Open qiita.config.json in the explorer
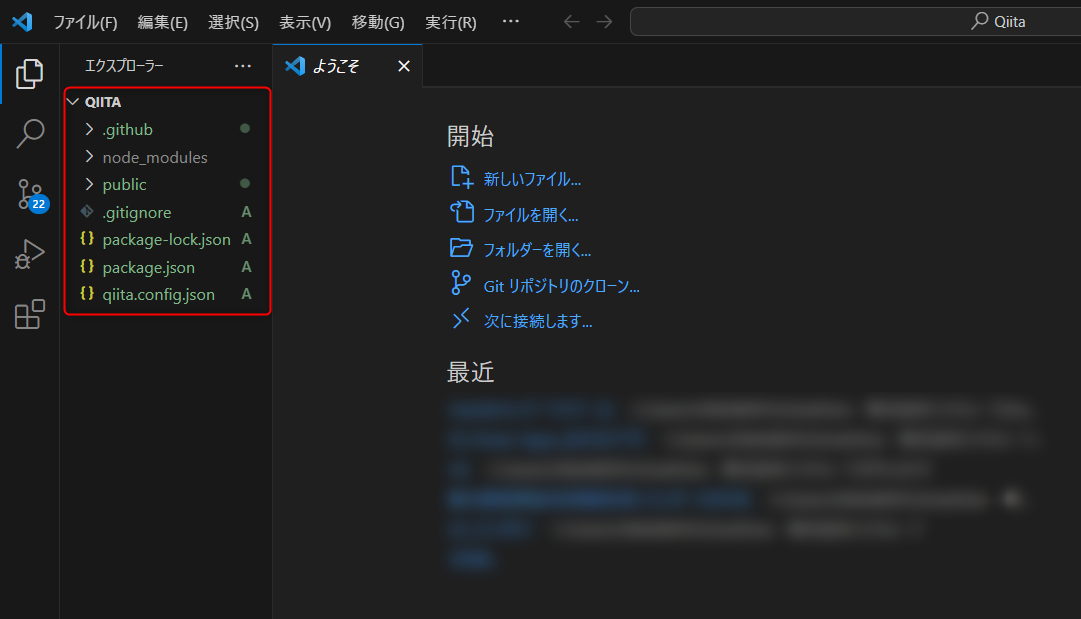This screenshot has width=1081, height=619. tap(159, 294)
